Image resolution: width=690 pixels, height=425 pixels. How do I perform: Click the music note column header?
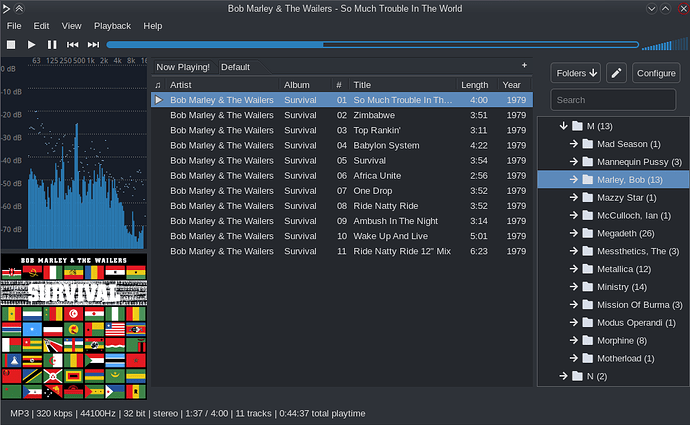point(158,85)
